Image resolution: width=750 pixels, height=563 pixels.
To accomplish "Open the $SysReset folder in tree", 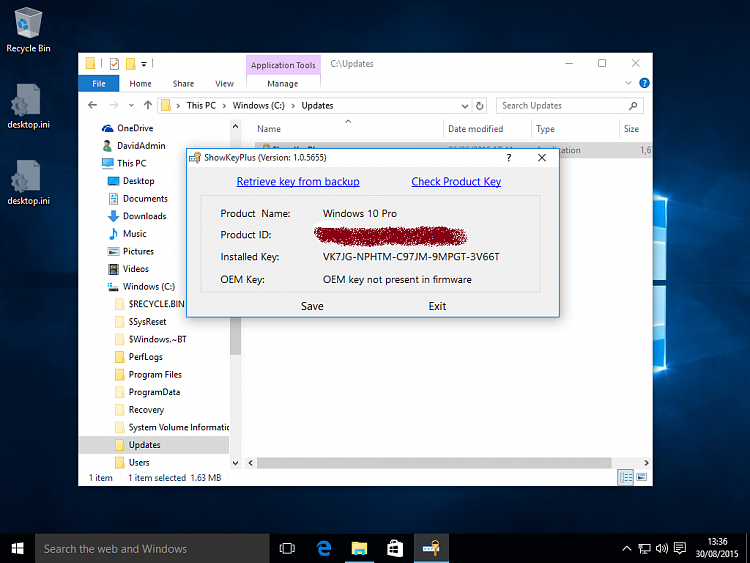I will pyautogui.click(x=141, y=322).
